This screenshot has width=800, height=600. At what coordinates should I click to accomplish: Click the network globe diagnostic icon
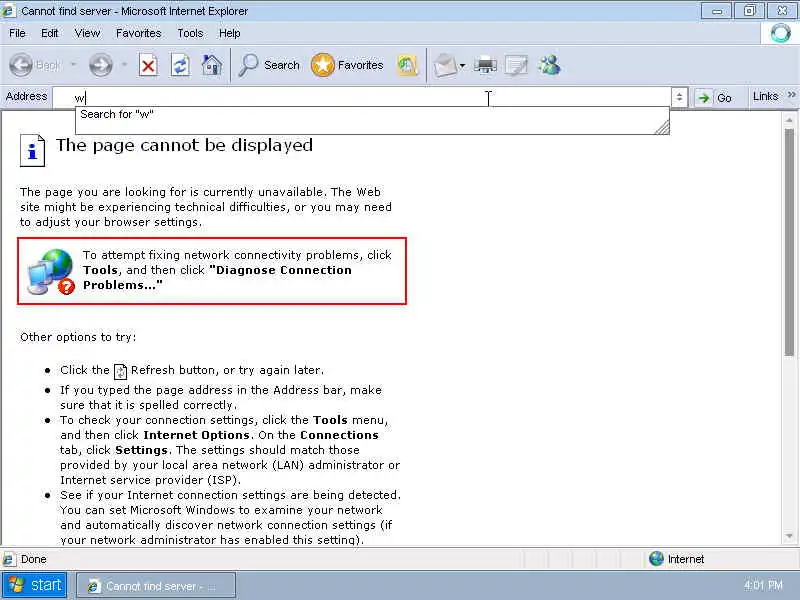coord(51,272)
